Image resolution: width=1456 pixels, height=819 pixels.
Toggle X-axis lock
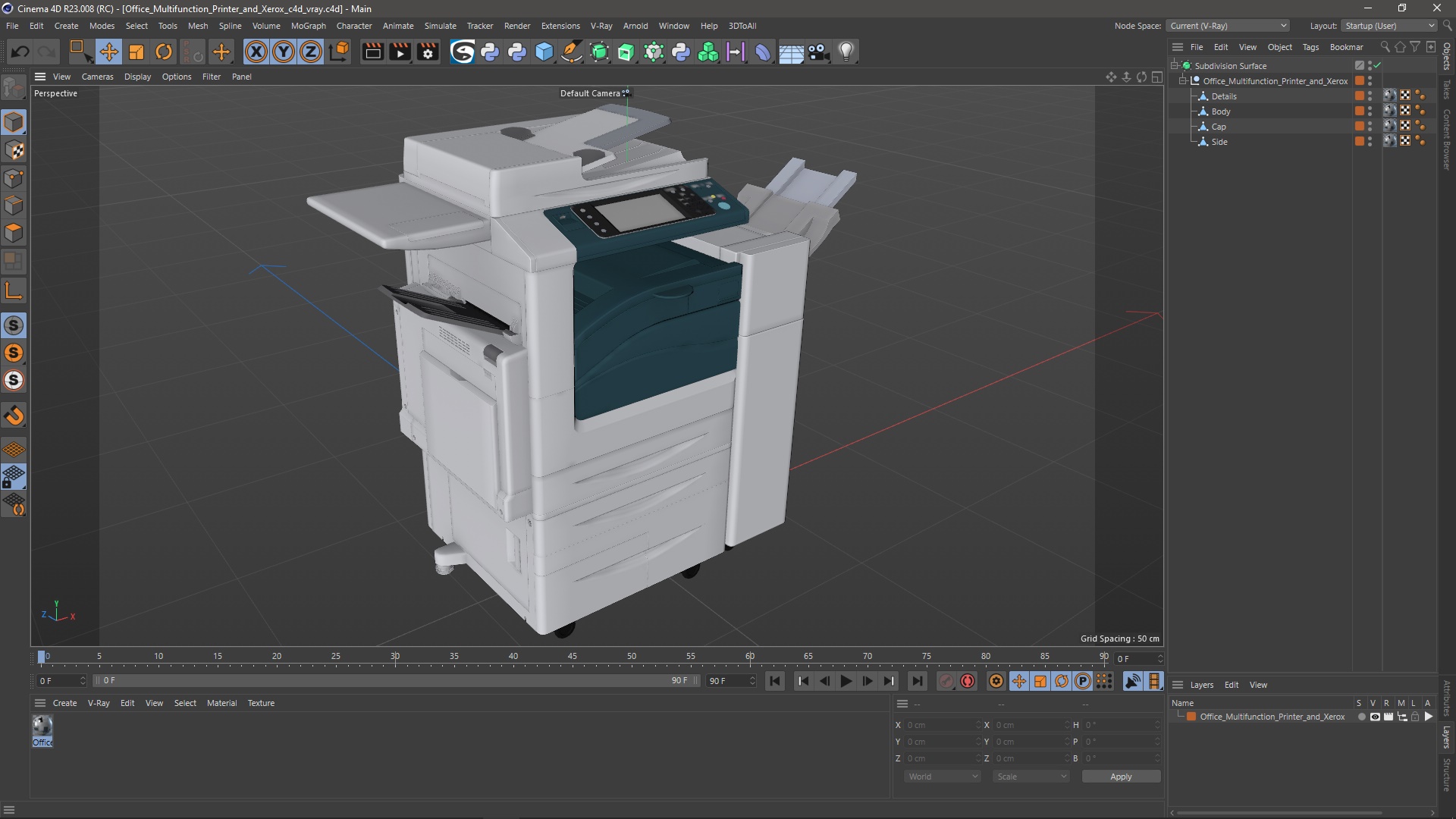point(256,52)
